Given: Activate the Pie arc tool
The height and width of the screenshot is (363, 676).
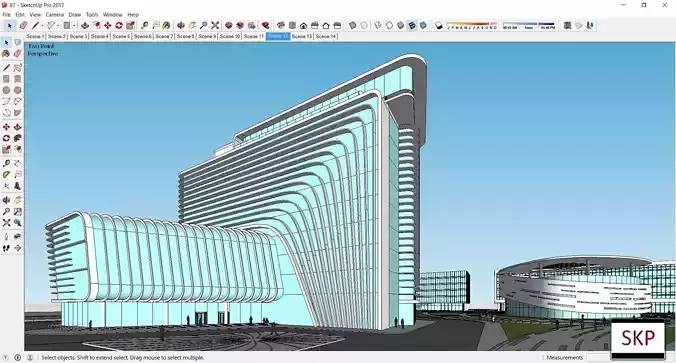Looking at the screenshot, I should point(17,113).
